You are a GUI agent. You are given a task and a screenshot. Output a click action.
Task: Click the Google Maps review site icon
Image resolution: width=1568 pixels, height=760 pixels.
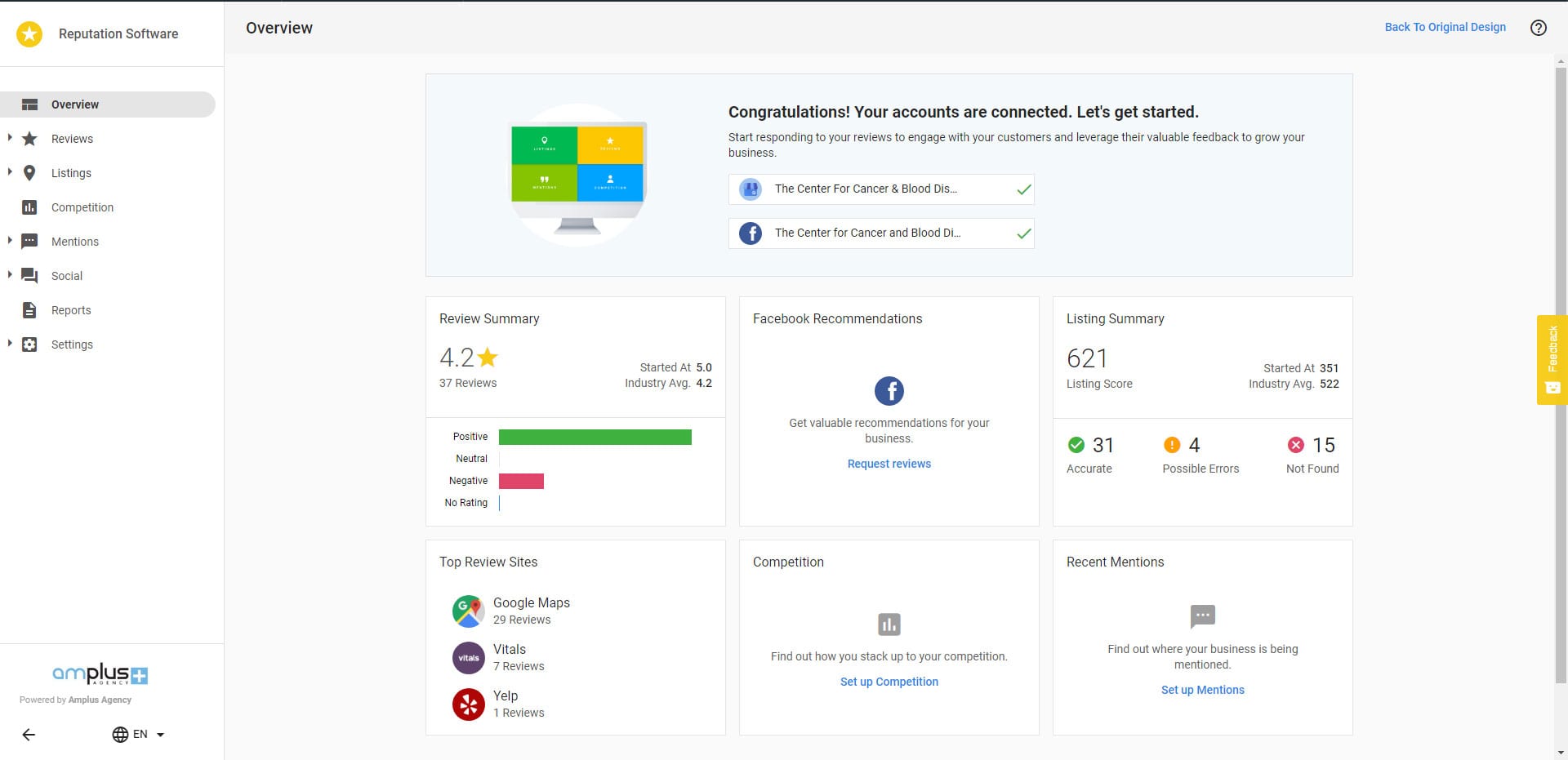[x=468, y=611]
